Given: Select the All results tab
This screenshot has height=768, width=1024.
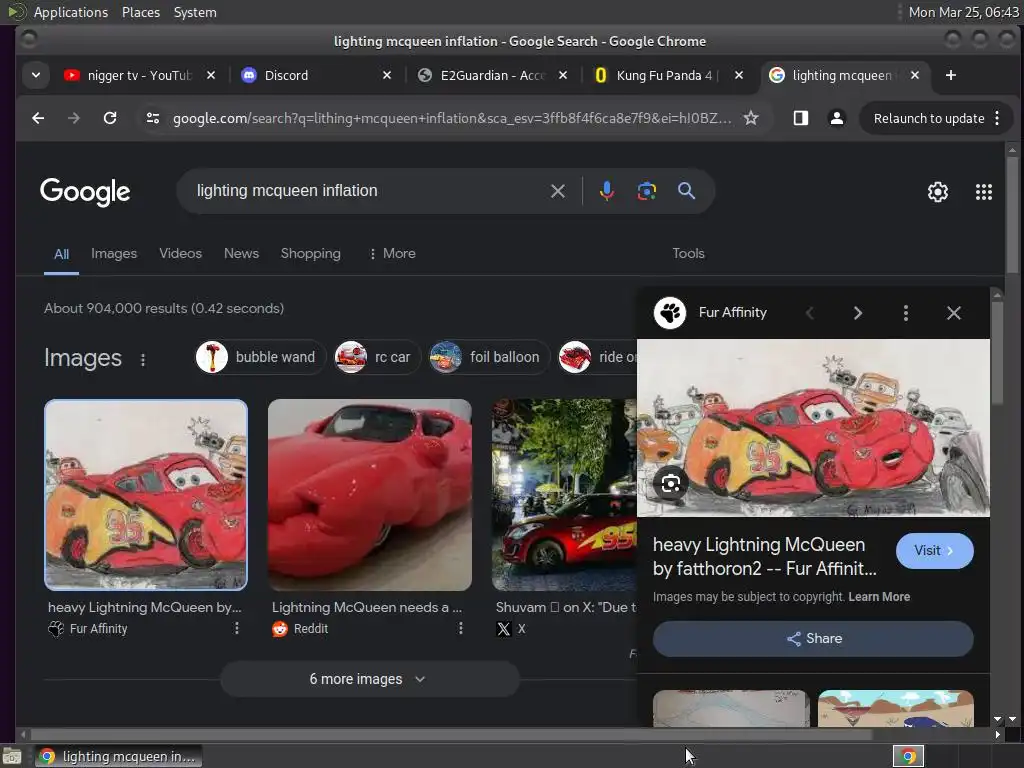Looking at the screenshot, I should [x=61, y=254].
